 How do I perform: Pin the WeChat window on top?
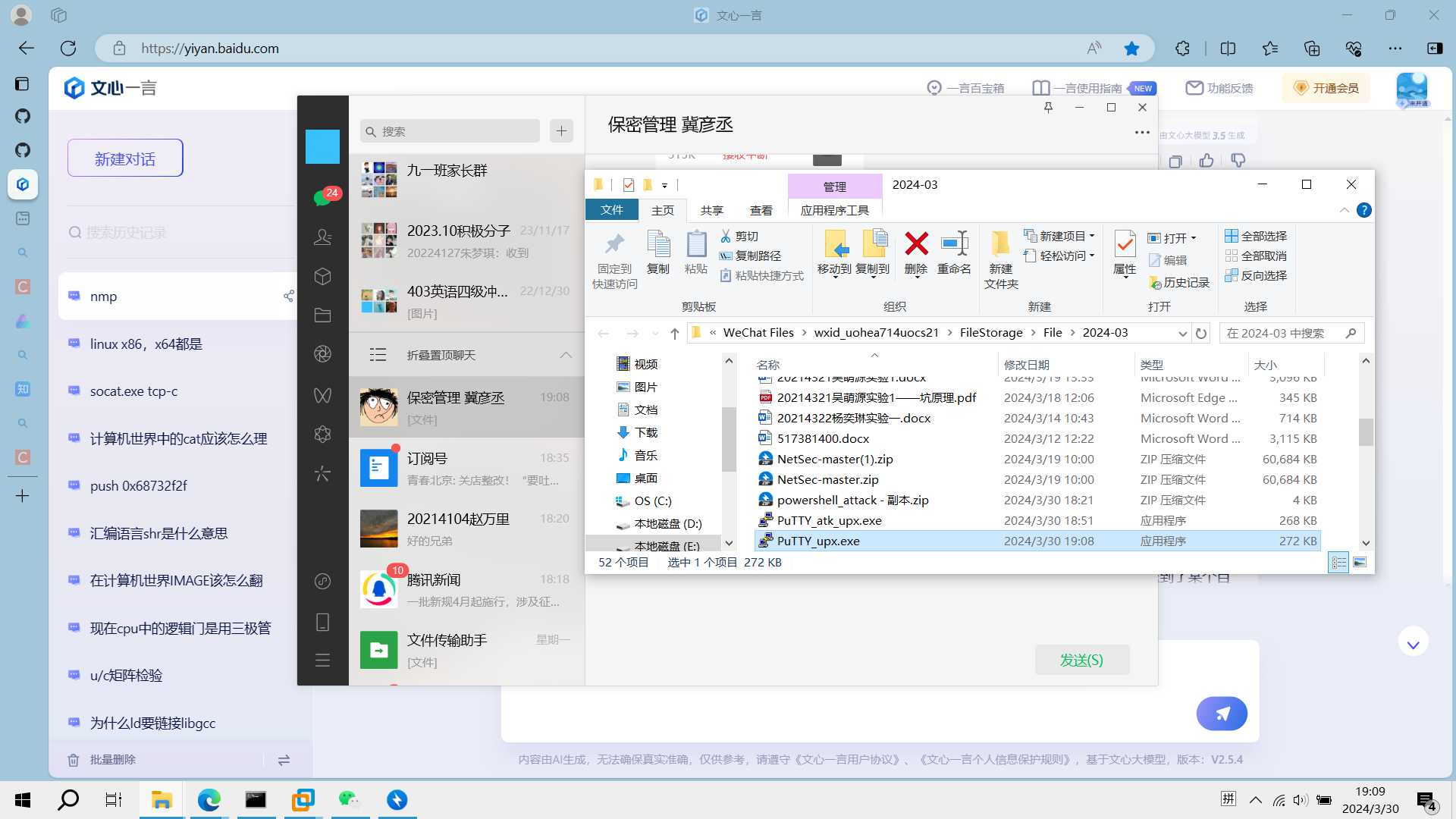(1048, 108)
